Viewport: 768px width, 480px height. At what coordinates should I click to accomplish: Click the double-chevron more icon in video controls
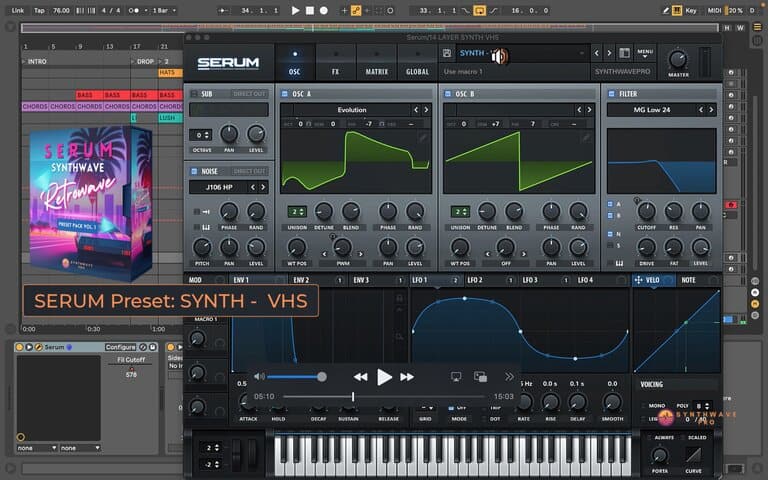coord(509,377)
